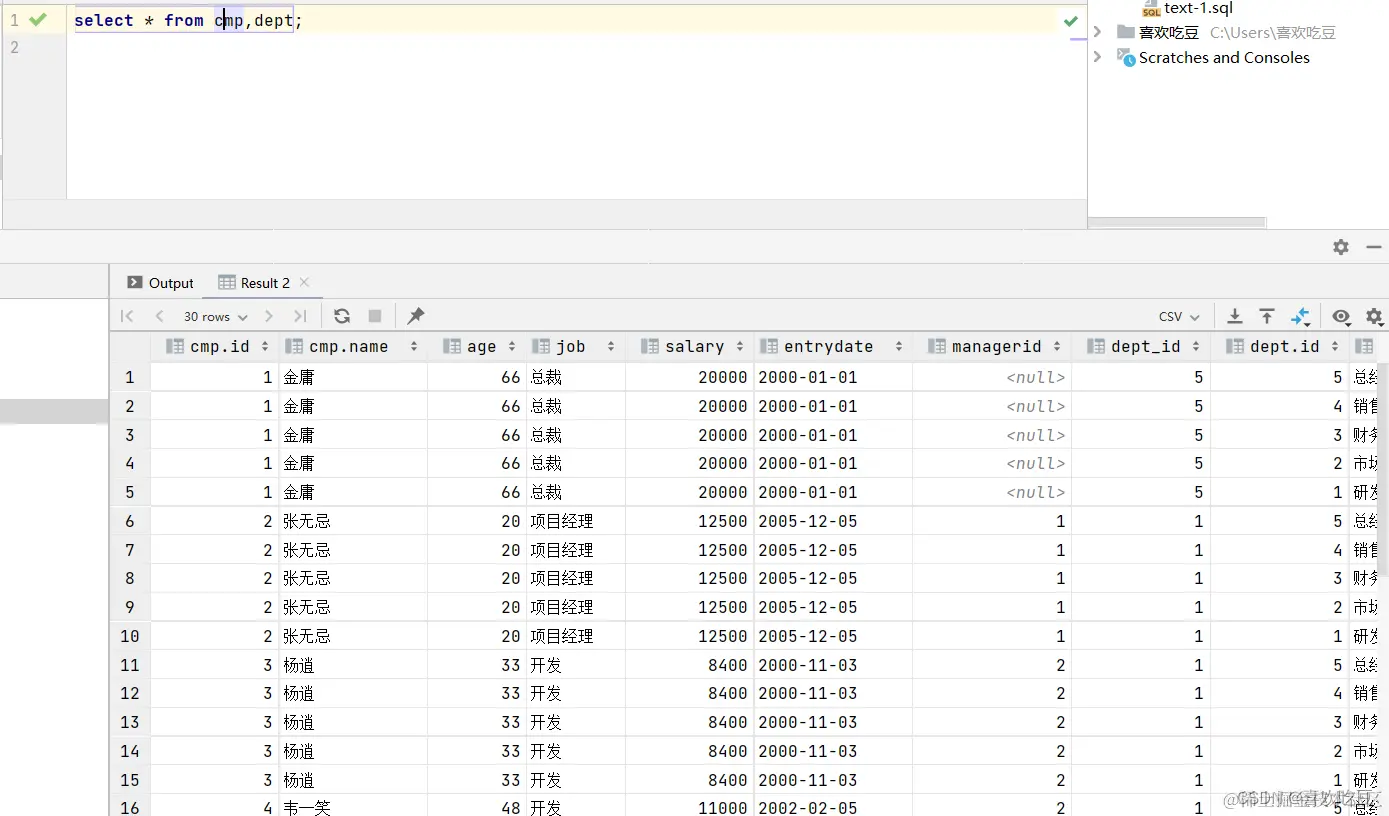Switch to the Output tab
This screenshot has width=1389, height=816.
pyautogui.click(x=160, y=283)
